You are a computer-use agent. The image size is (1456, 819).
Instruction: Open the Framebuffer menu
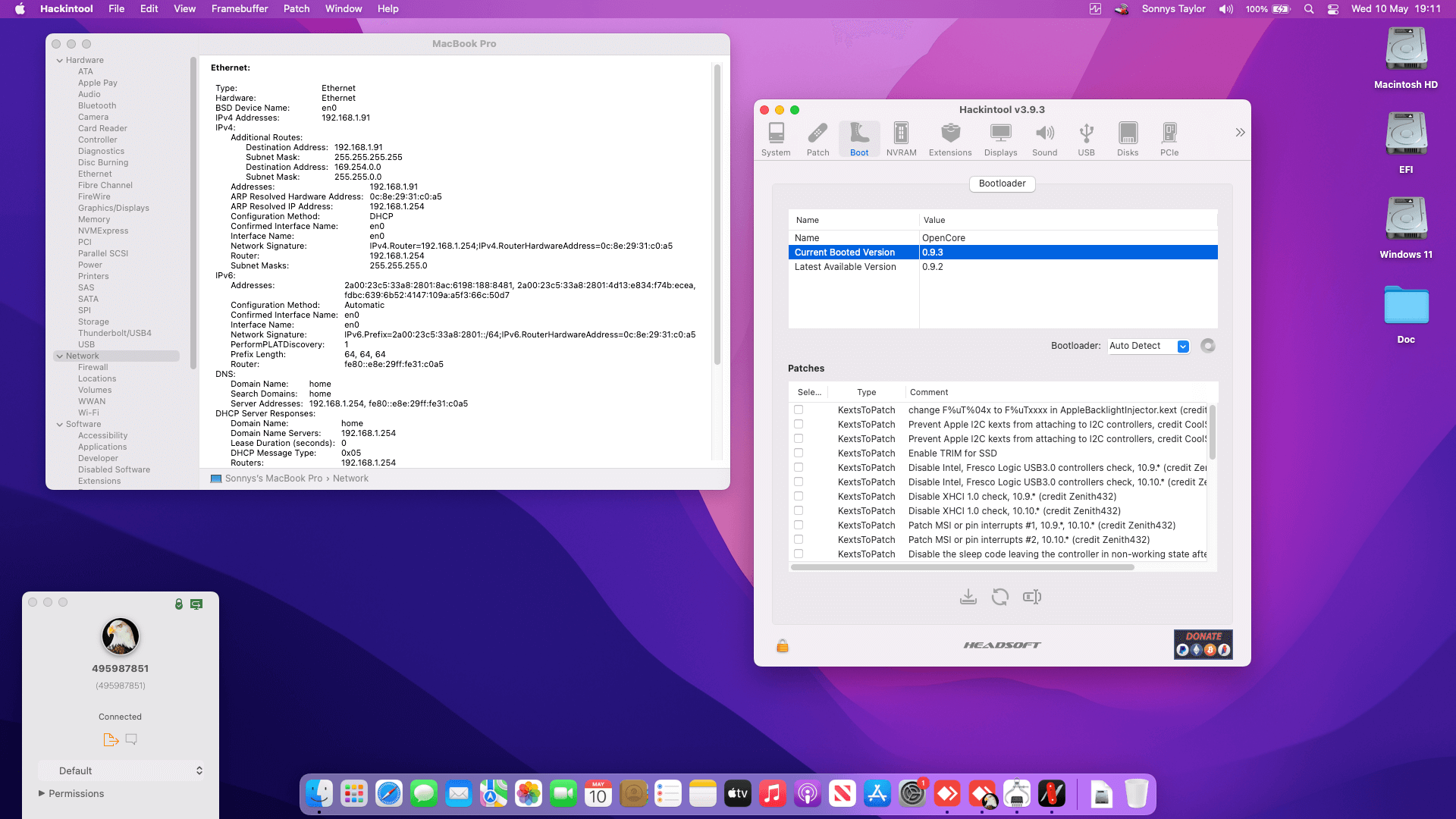(239, 9)
